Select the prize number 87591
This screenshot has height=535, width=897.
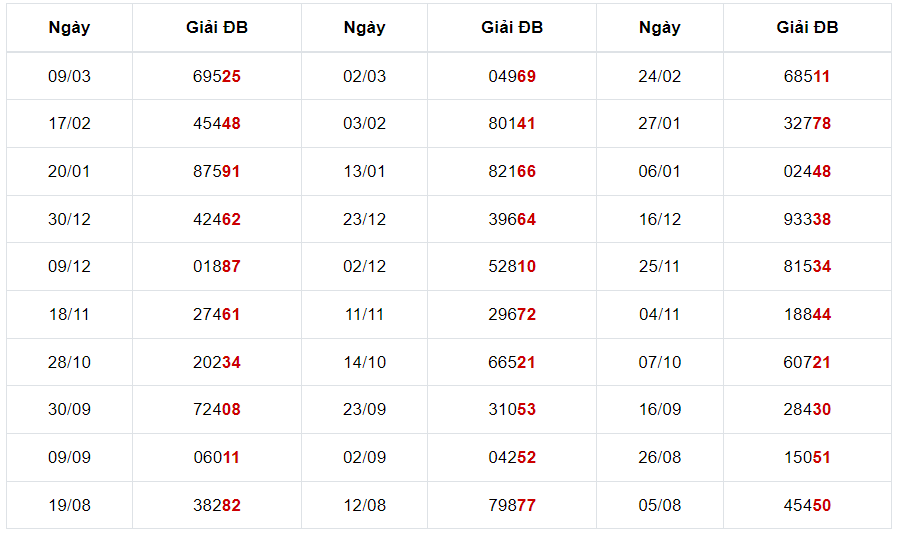(x=216, y=172)
